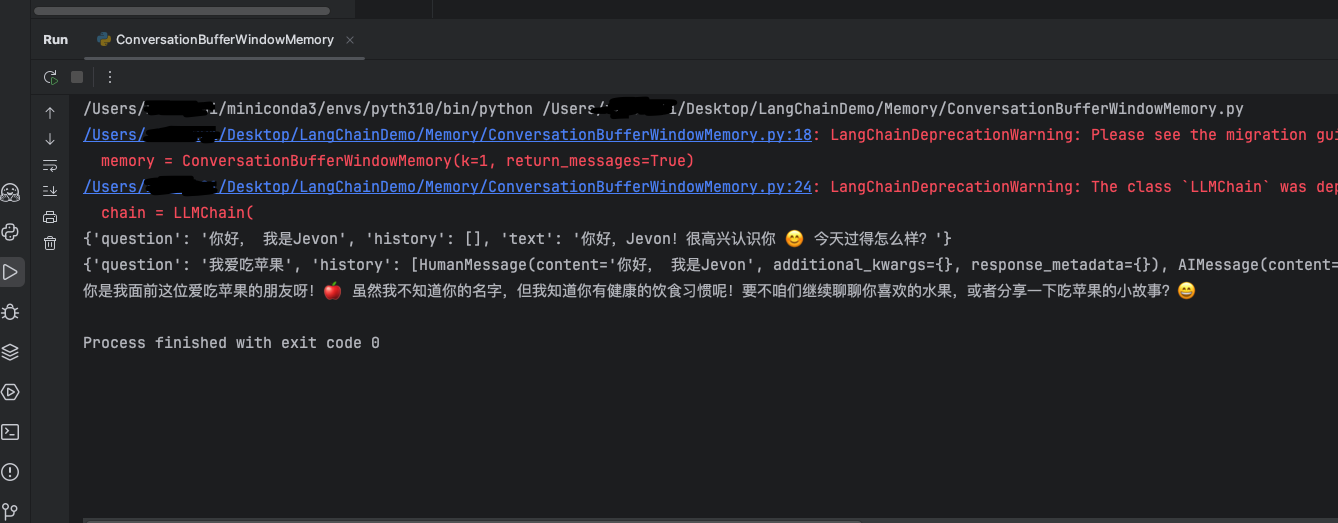Click 'Process finished with exit code 0'
The height and width of the screenshot is (523, 1338).
[231, 343]
